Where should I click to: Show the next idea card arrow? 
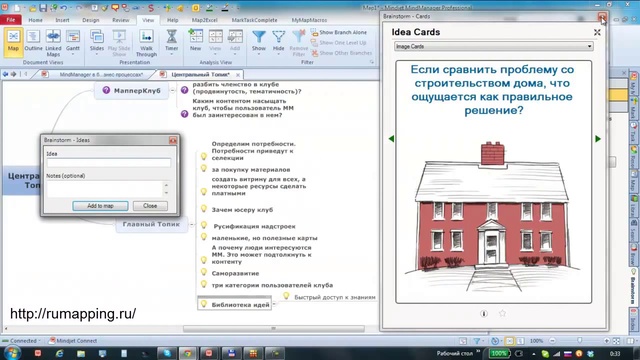(x=598, y=139)
